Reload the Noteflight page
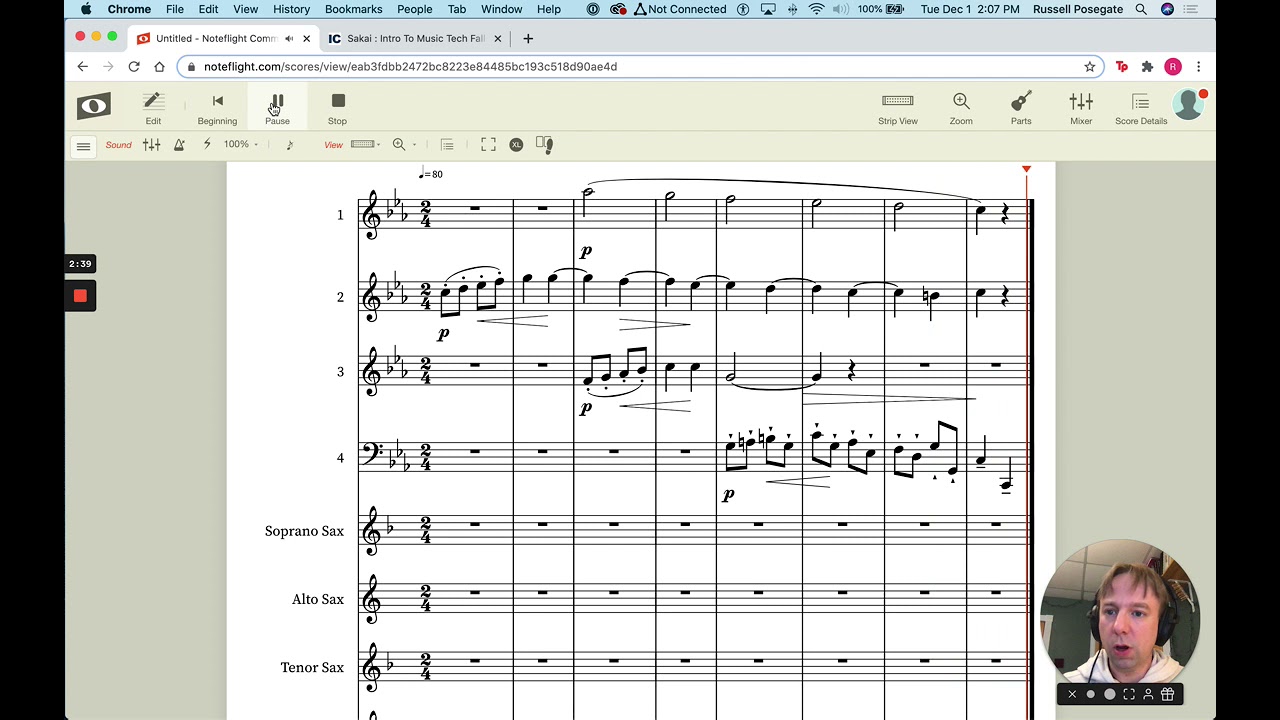 click(134, 67)
